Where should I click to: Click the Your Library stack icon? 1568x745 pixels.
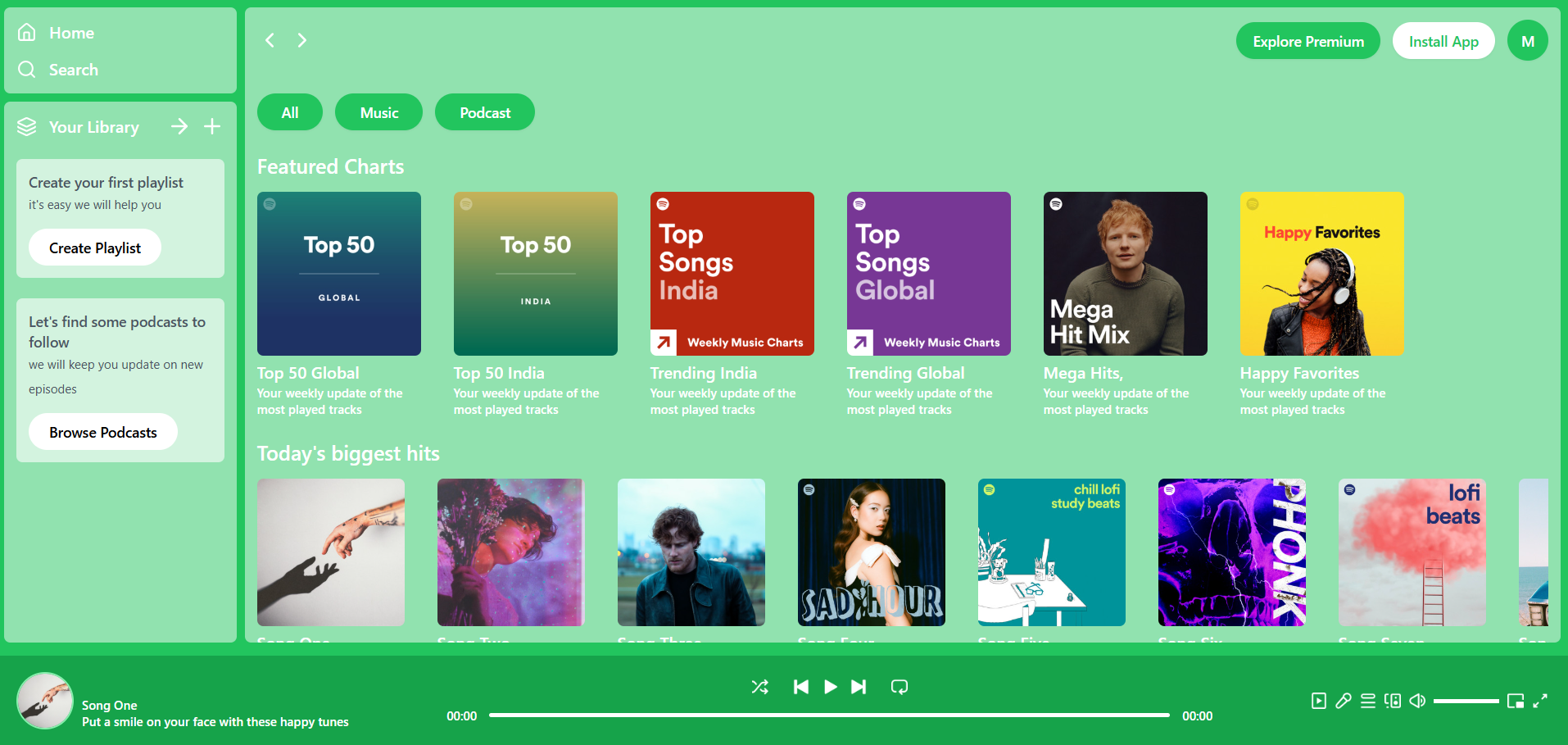[x=27, y=126]
